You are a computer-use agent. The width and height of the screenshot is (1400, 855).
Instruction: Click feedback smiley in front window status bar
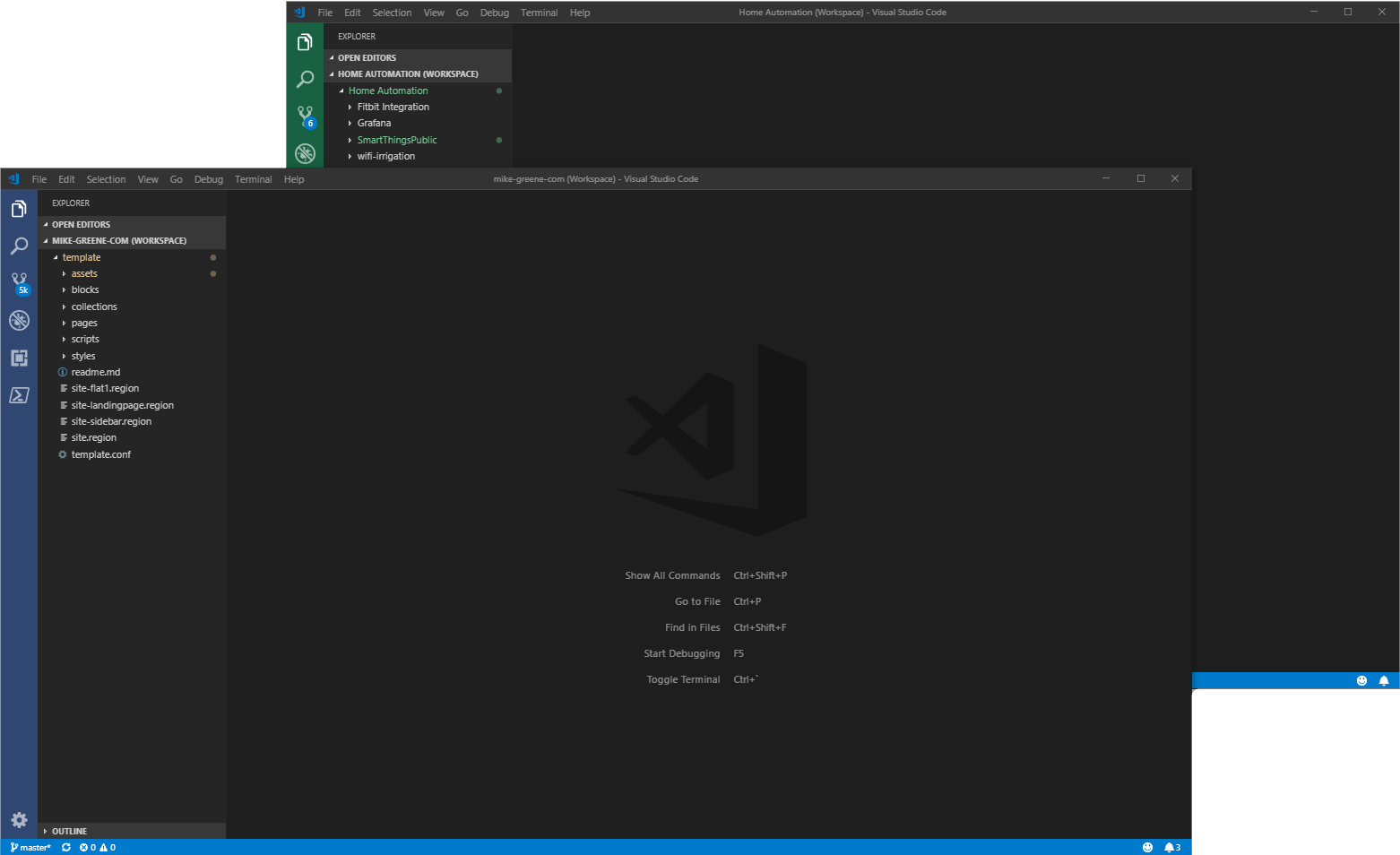(1147, 847)
